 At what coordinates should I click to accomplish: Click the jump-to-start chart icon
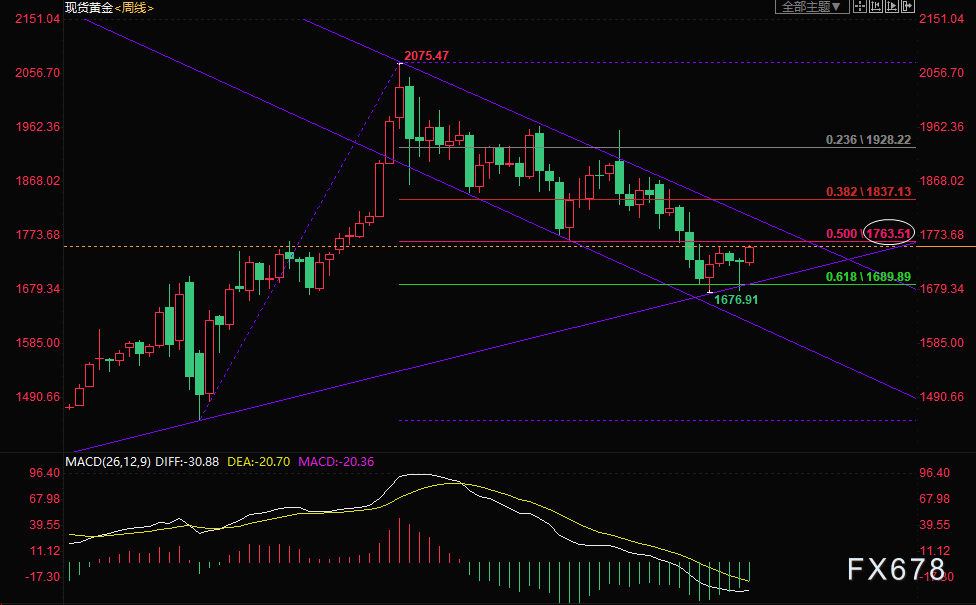pos(876,7)
